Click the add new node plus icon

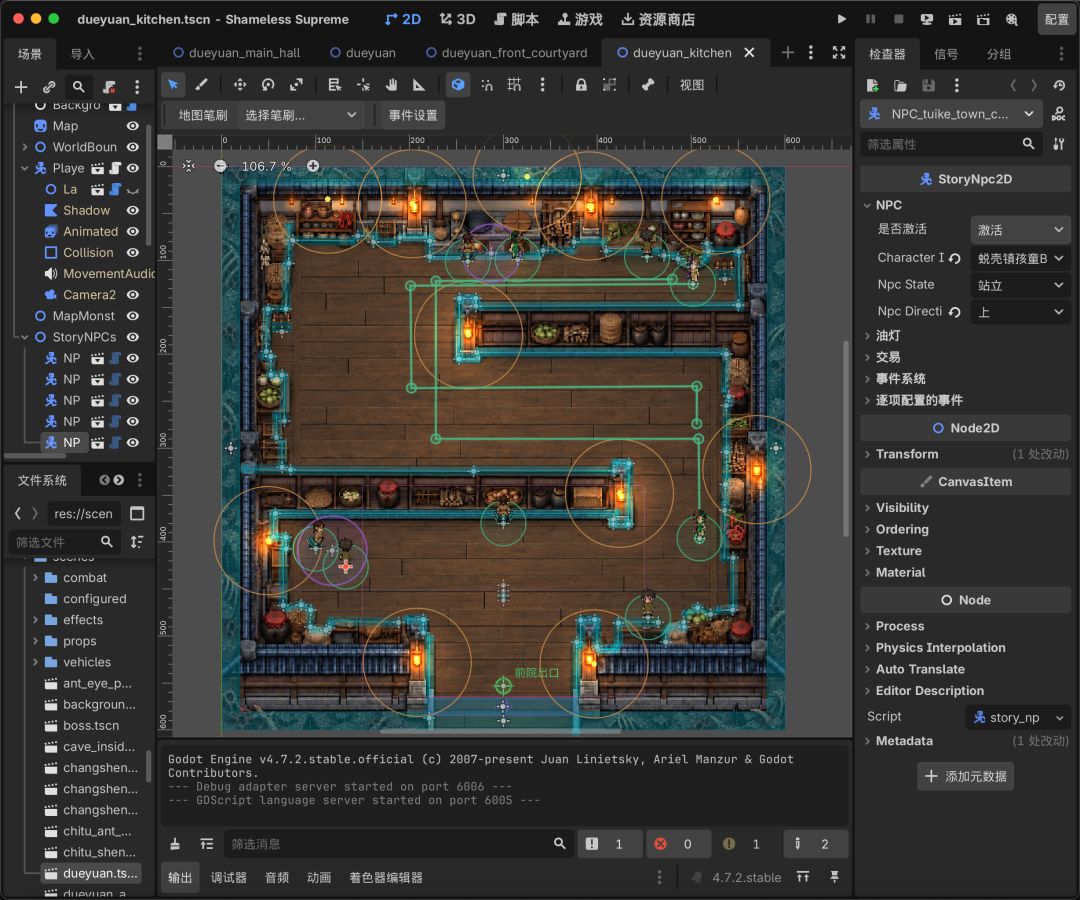coord(21,87)
